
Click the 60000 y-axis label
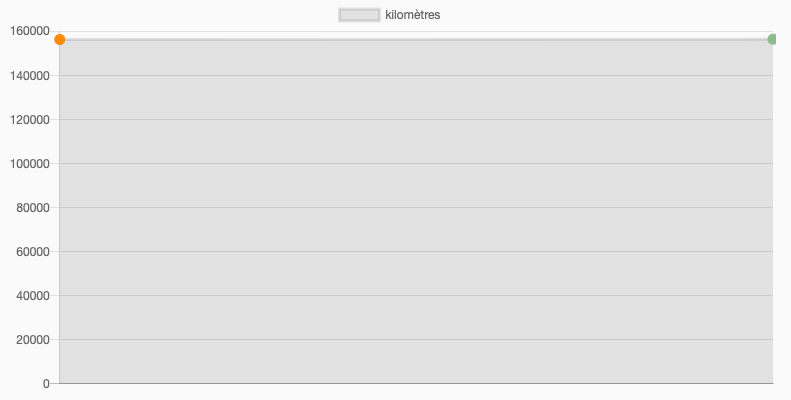point(33,251)
